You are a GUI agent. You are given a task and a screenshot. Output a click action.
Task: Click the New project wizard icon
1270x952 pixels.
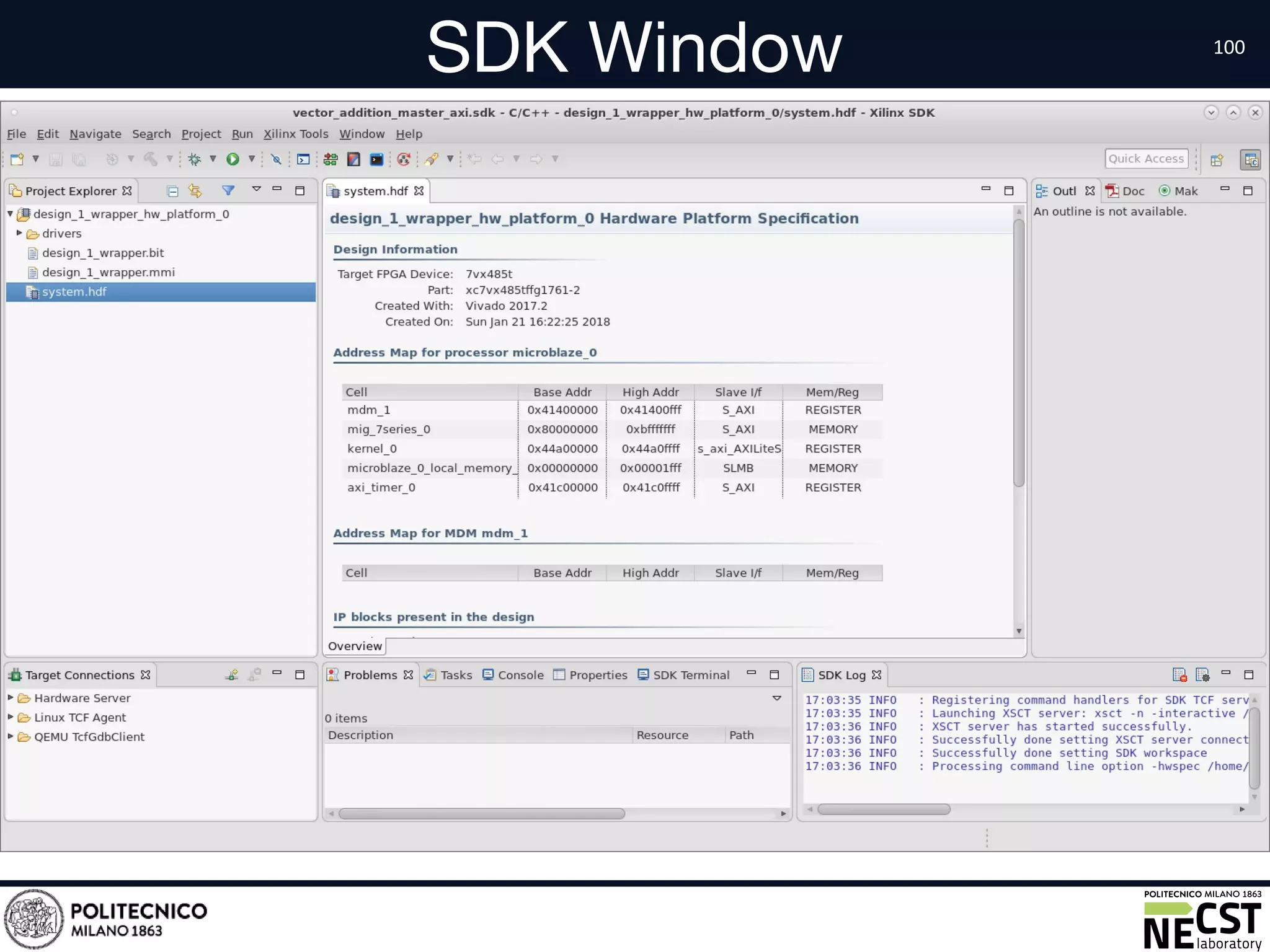(17, 159)
